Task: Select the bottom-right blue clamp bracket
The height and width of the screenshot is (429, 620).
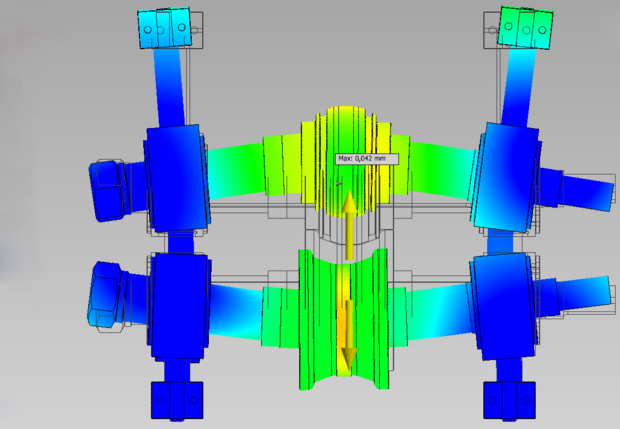Action: [x=509, y=400]
